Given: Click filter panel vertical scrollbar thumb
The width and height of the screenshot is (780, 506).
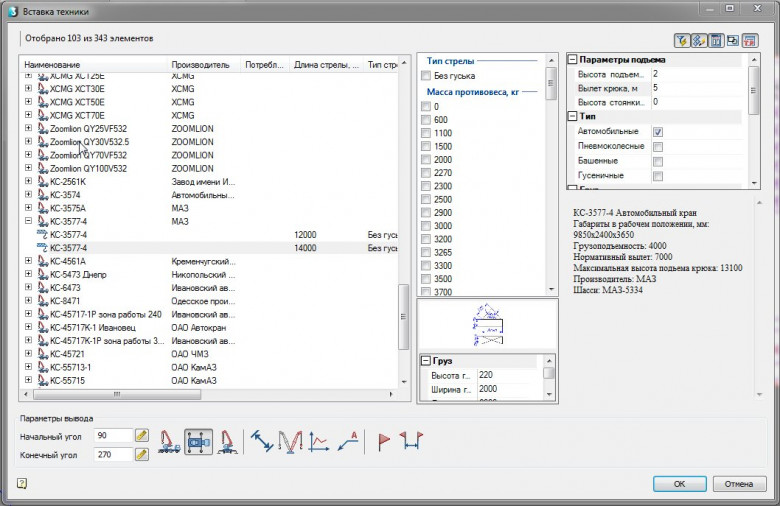Looking at the screenshot, I should point(551,83).
